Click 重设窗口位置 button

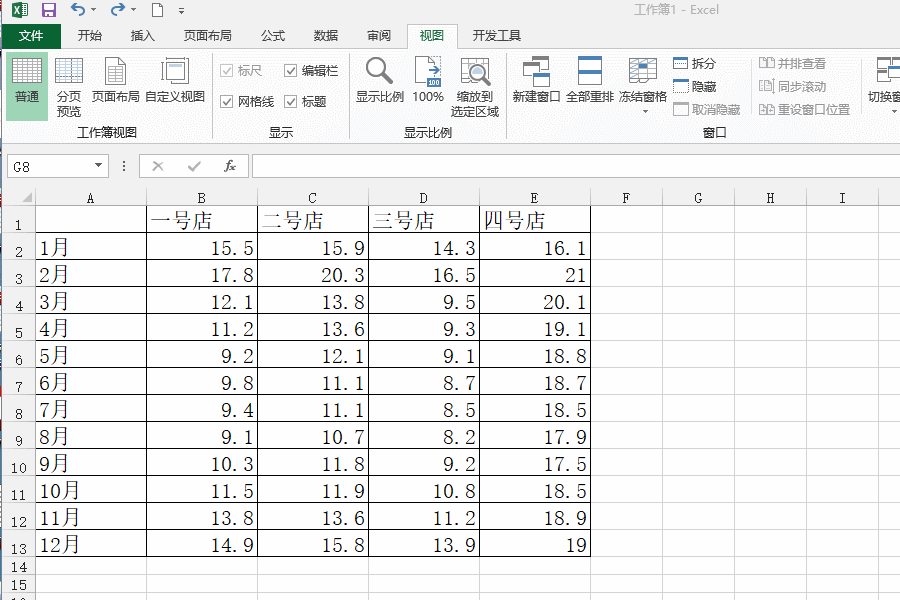(x=804, y=109)
